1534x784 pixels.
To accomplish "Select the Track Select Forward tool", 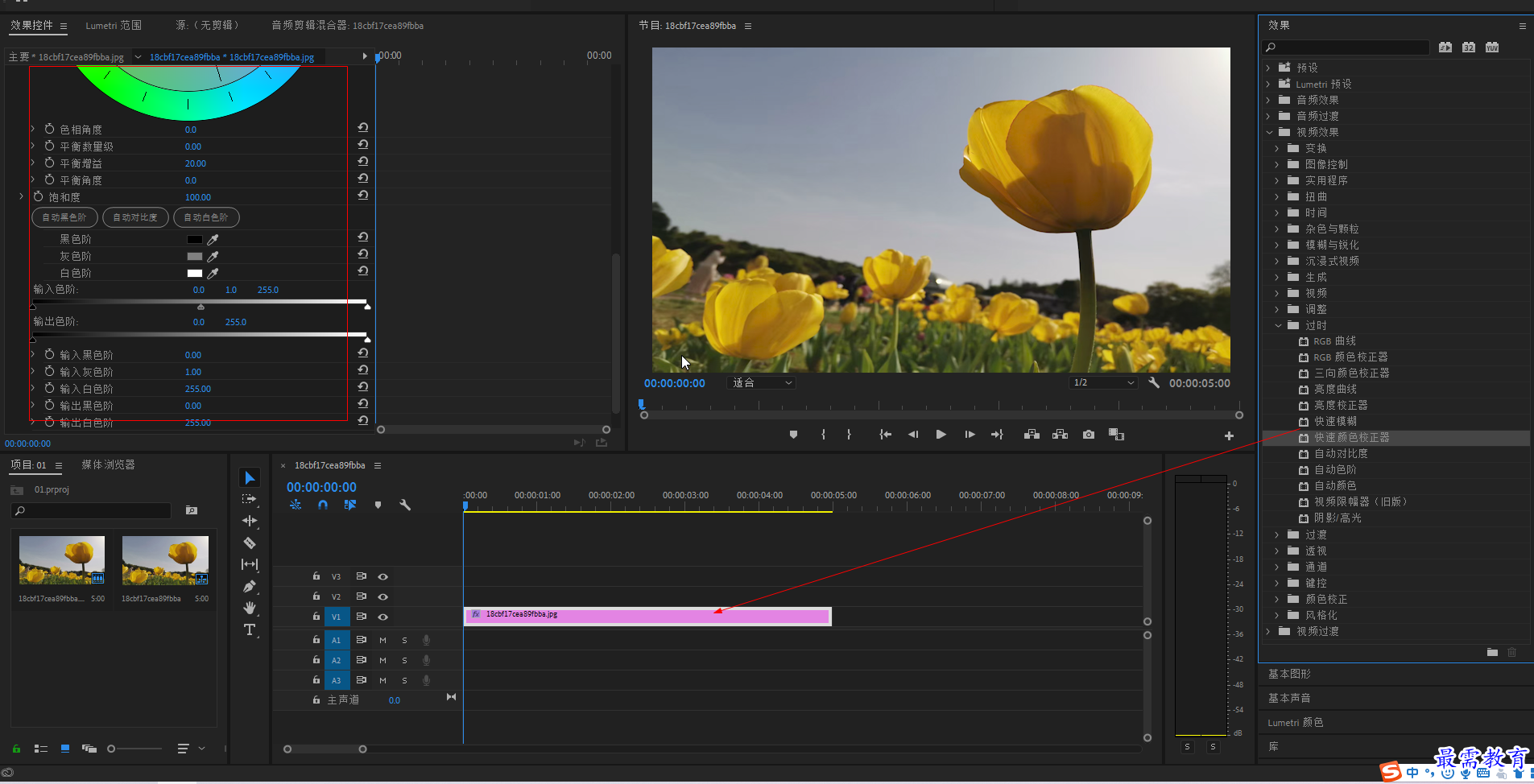I will [x=250, y=499].
